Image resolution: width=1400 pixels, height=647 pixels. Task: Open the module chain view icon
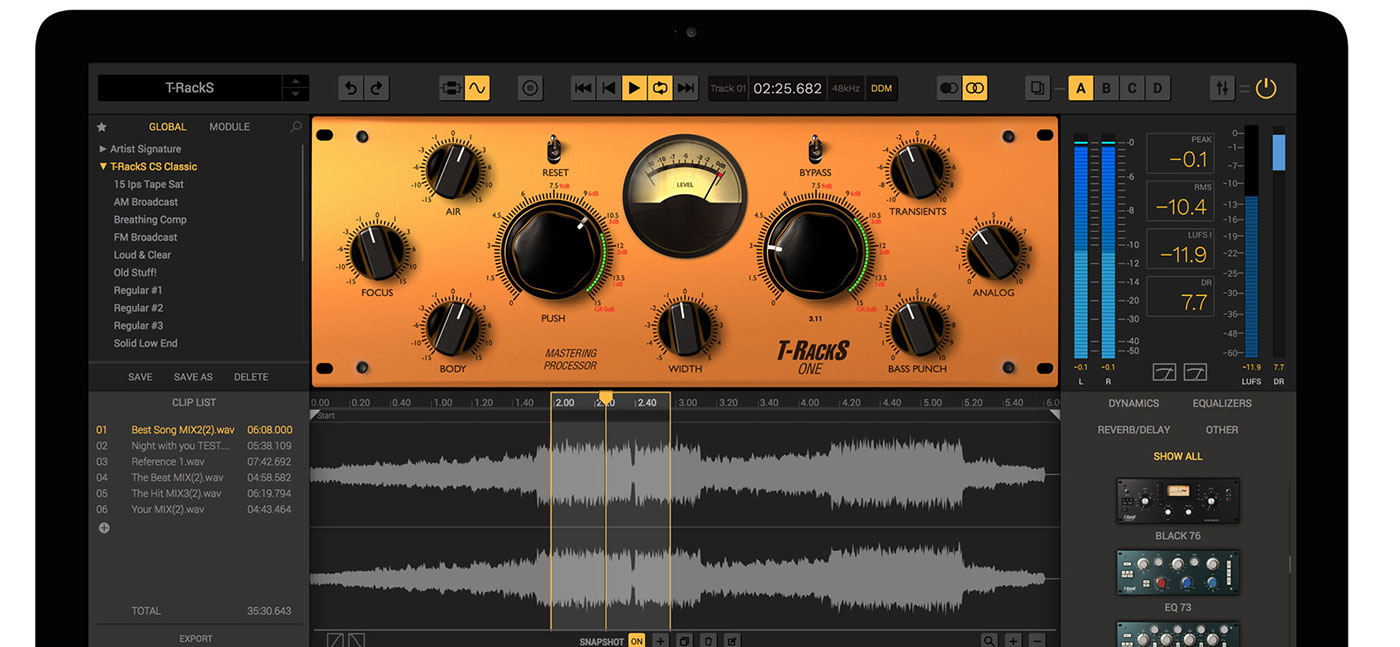point(452,88)
